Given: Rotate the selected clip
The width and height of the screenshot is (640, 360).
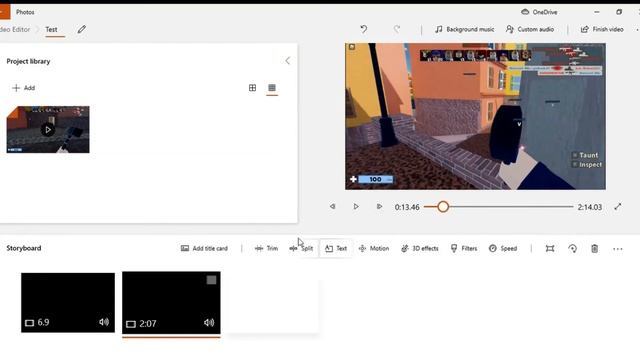Looking at the screenshot, I should (x=572, y=249).
